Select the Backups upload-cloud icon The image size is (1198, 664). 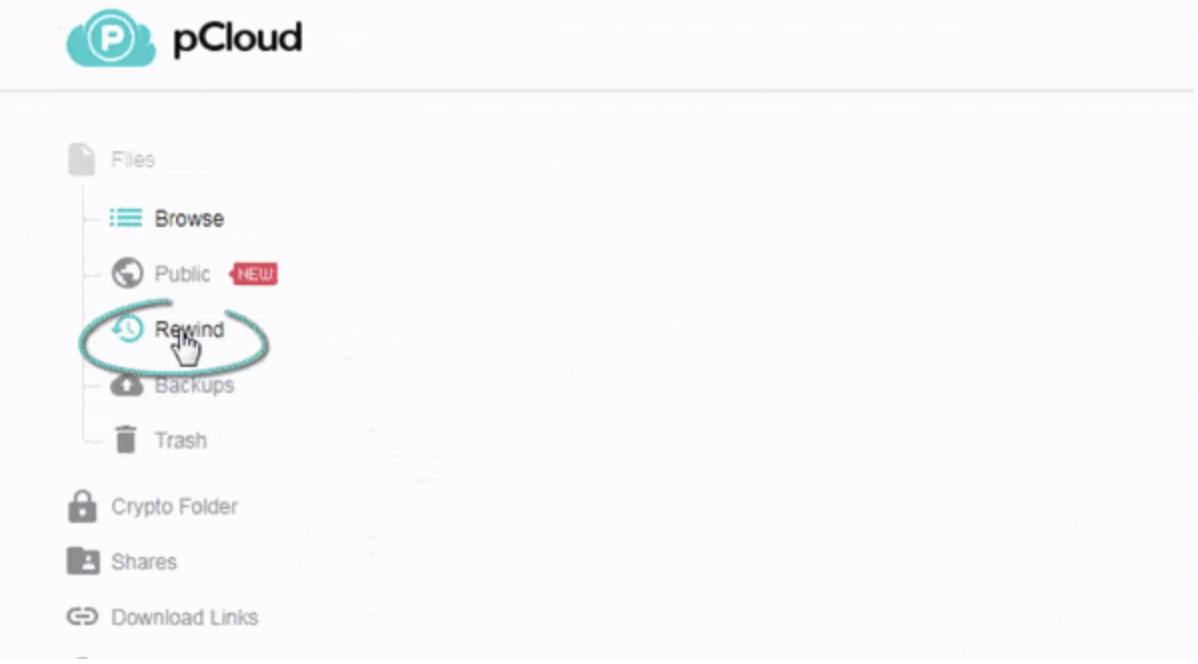tap(126, 384)
